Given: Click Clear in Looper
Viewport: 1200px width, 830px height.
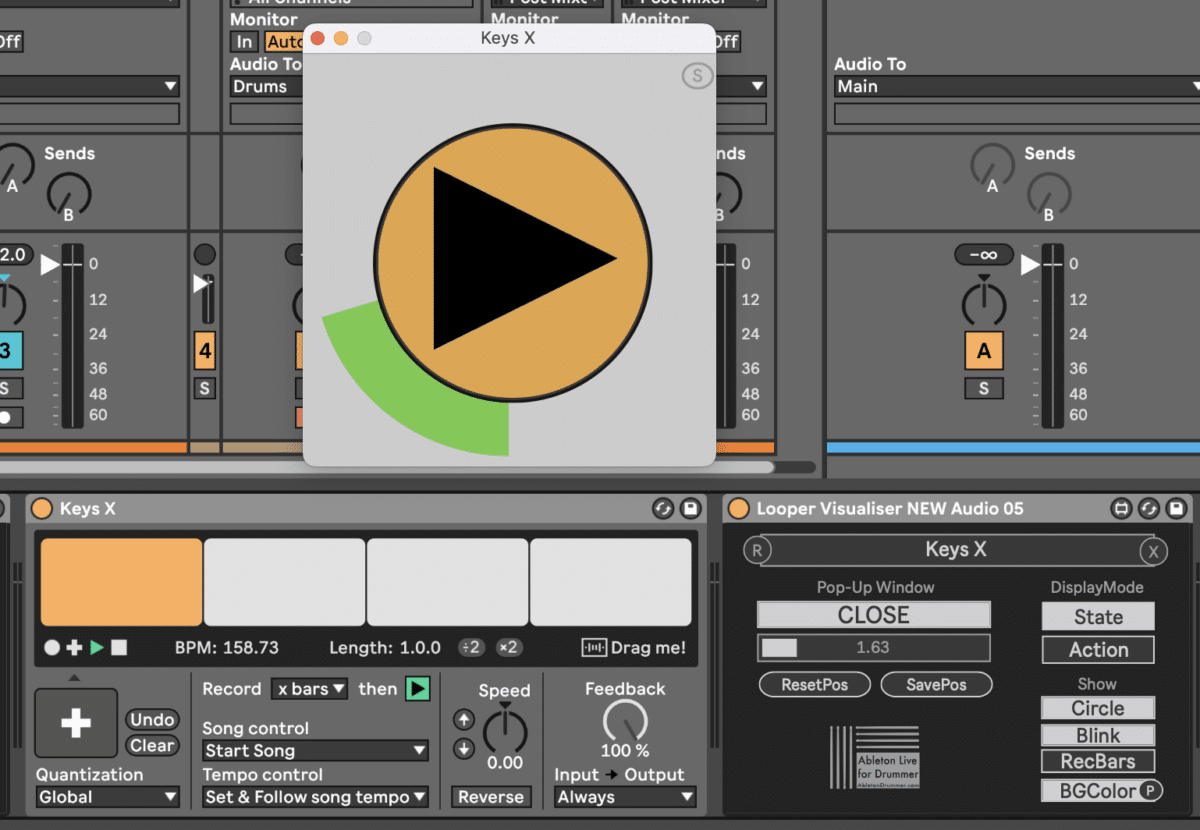Looking at the screenshot, I should tap(152, 745).
